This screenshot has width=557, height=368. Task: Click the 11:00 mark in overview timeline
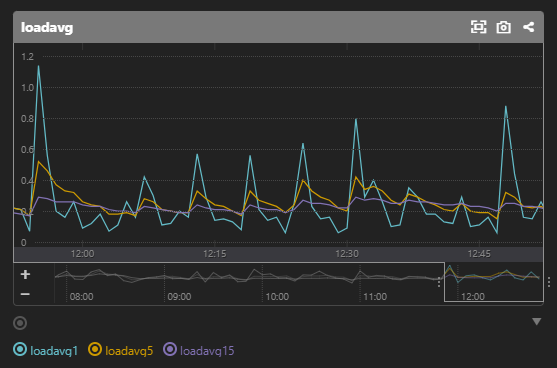(x=375, y=297)
